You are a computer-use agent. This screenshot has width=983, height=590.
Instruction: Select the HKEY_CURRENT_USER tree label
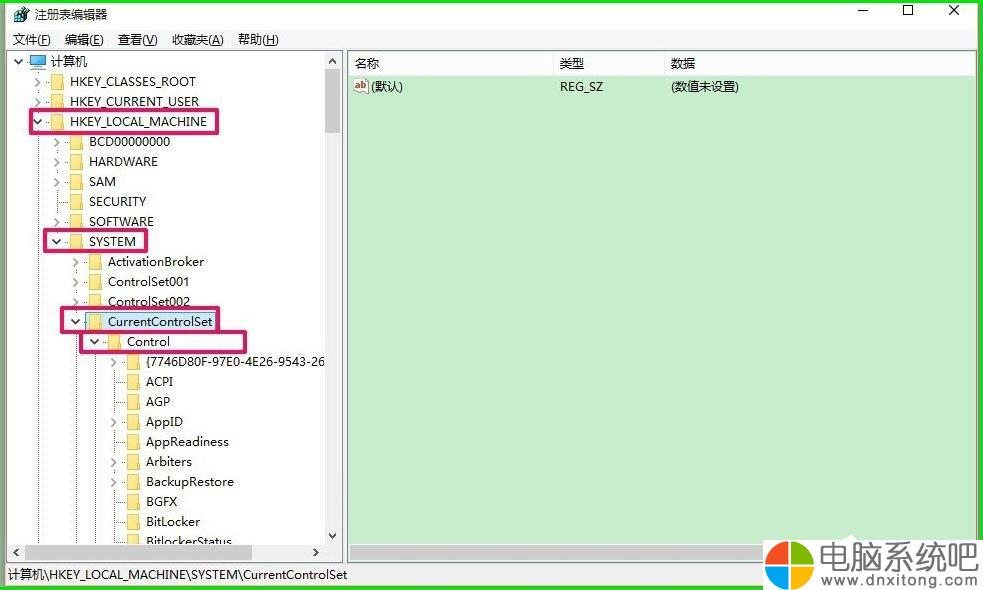coord(134,102)
